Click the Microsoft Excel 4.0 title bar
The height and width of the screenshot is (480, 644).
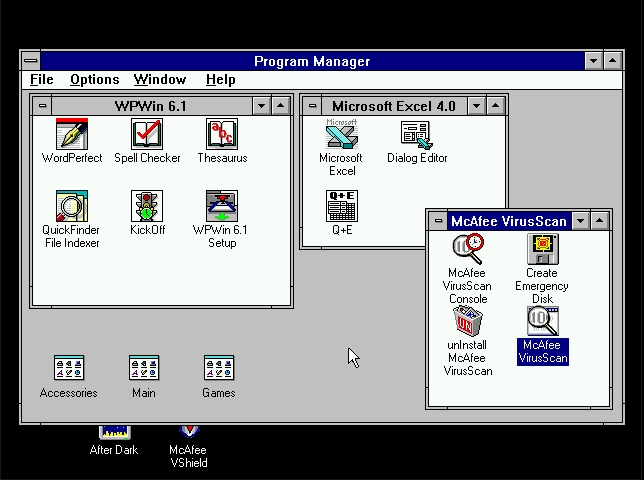click(x=394, y=106)
